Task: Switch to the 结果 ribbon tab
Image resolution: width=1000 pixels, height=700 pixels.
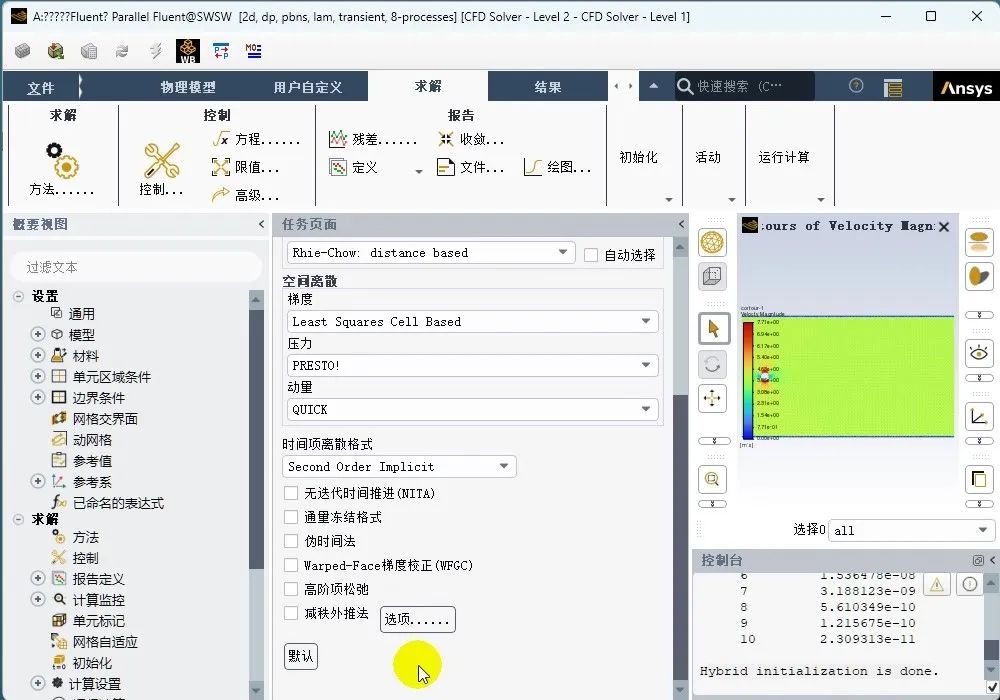Action: 548,87
